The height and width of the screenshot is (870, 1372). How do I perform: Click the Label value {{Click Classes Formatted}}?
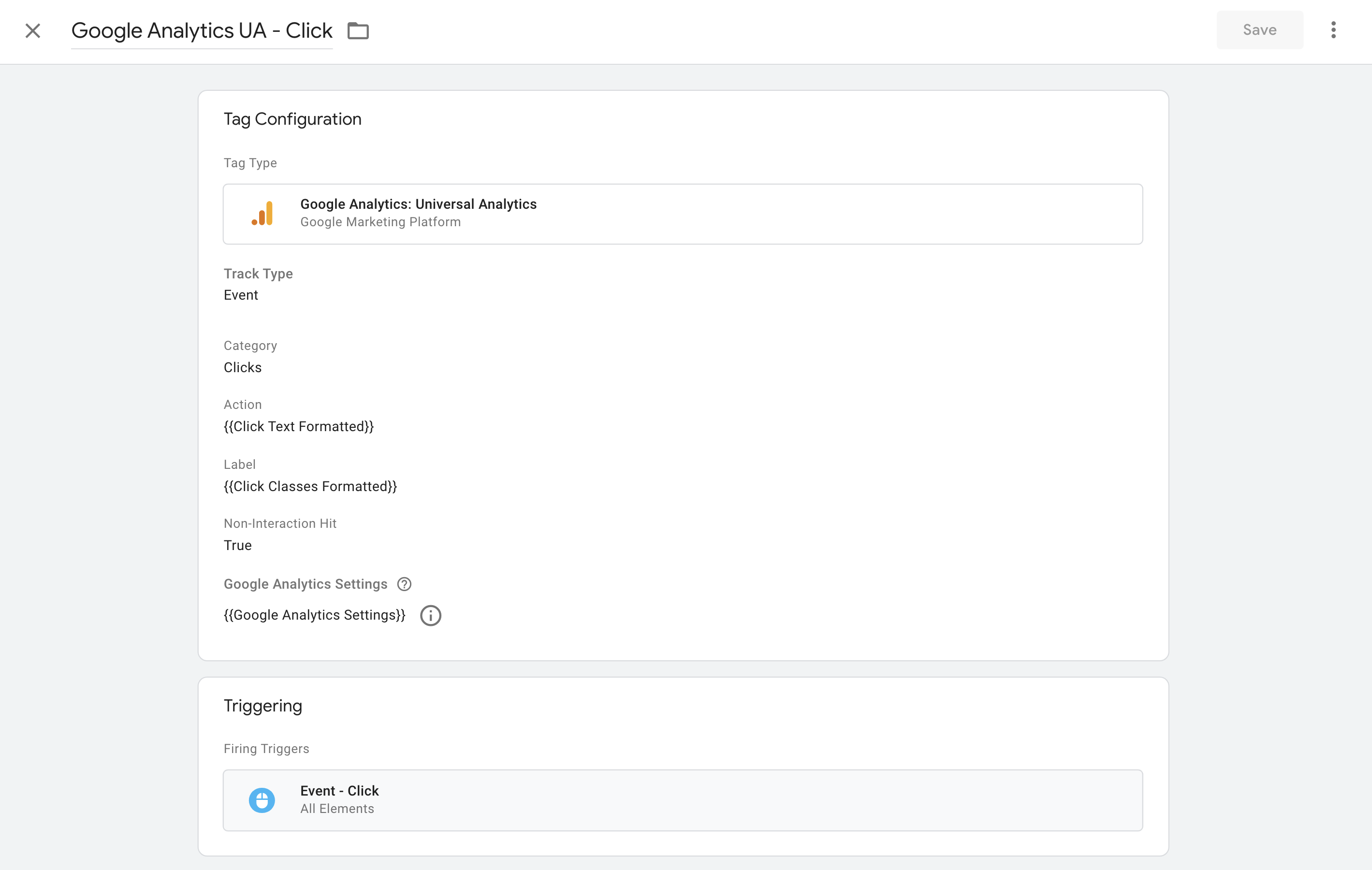[x=310, y=487]
